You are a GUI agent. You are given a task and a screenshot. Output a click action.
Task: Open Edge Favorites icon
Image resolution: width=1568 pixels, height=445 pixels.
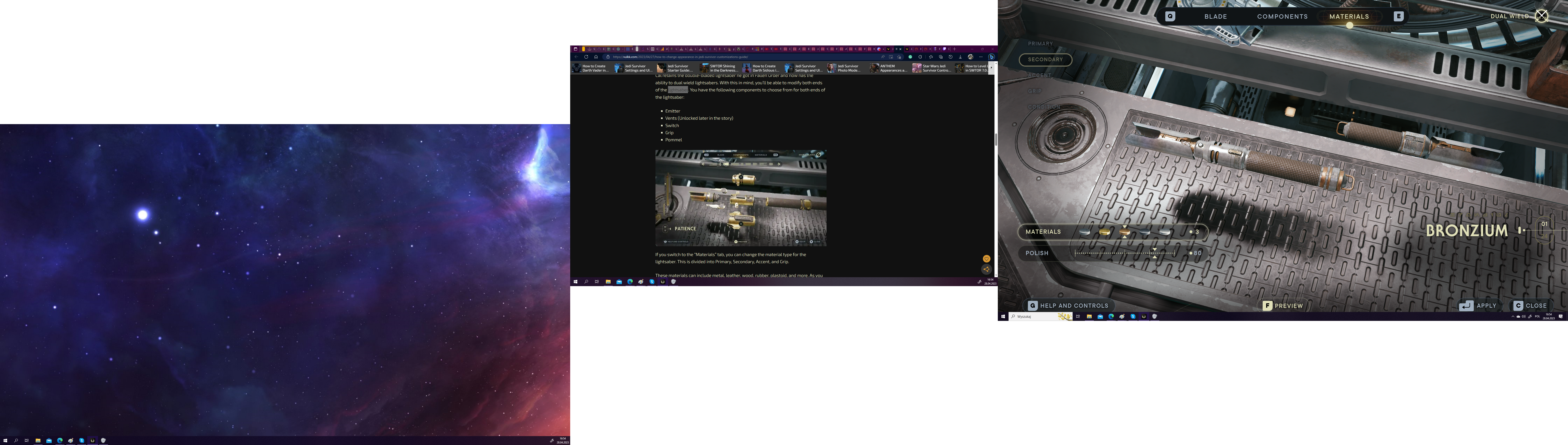[931, 57]
